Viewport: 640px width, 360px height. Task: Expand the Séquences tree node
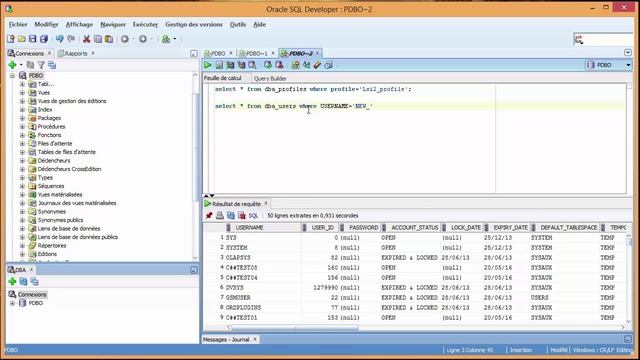[22, 186]
